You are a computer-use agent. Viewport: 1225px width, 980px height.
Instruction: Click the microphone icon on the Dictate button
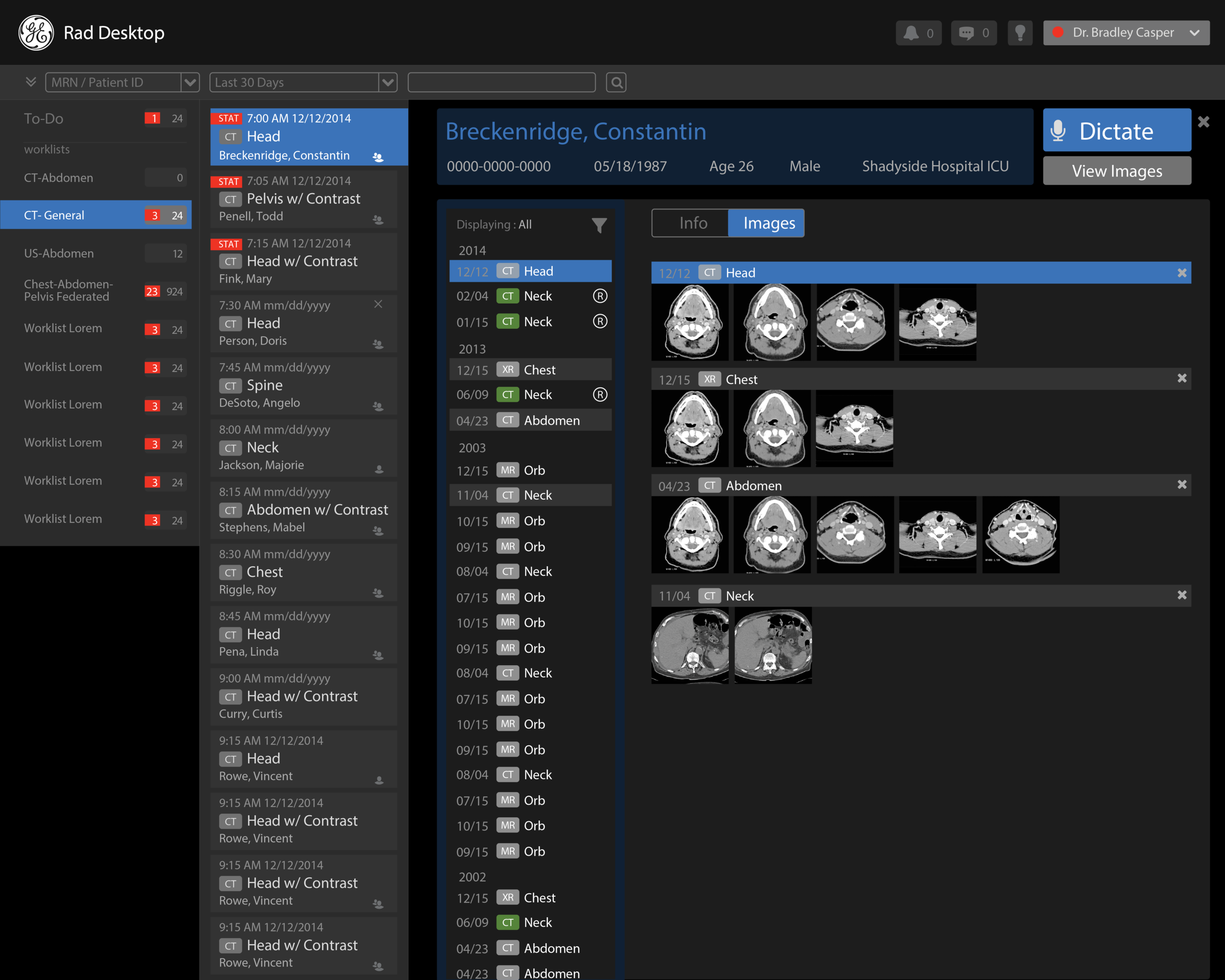tap(1059, 129)
